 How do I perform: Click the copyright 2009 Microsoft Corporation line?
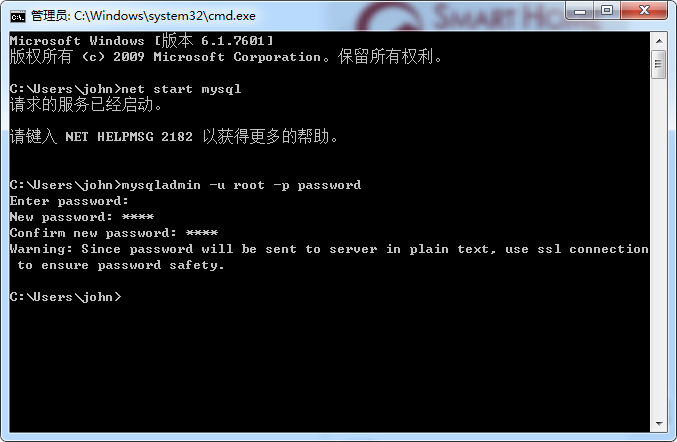pyautogui.click(x=226, y=57)
